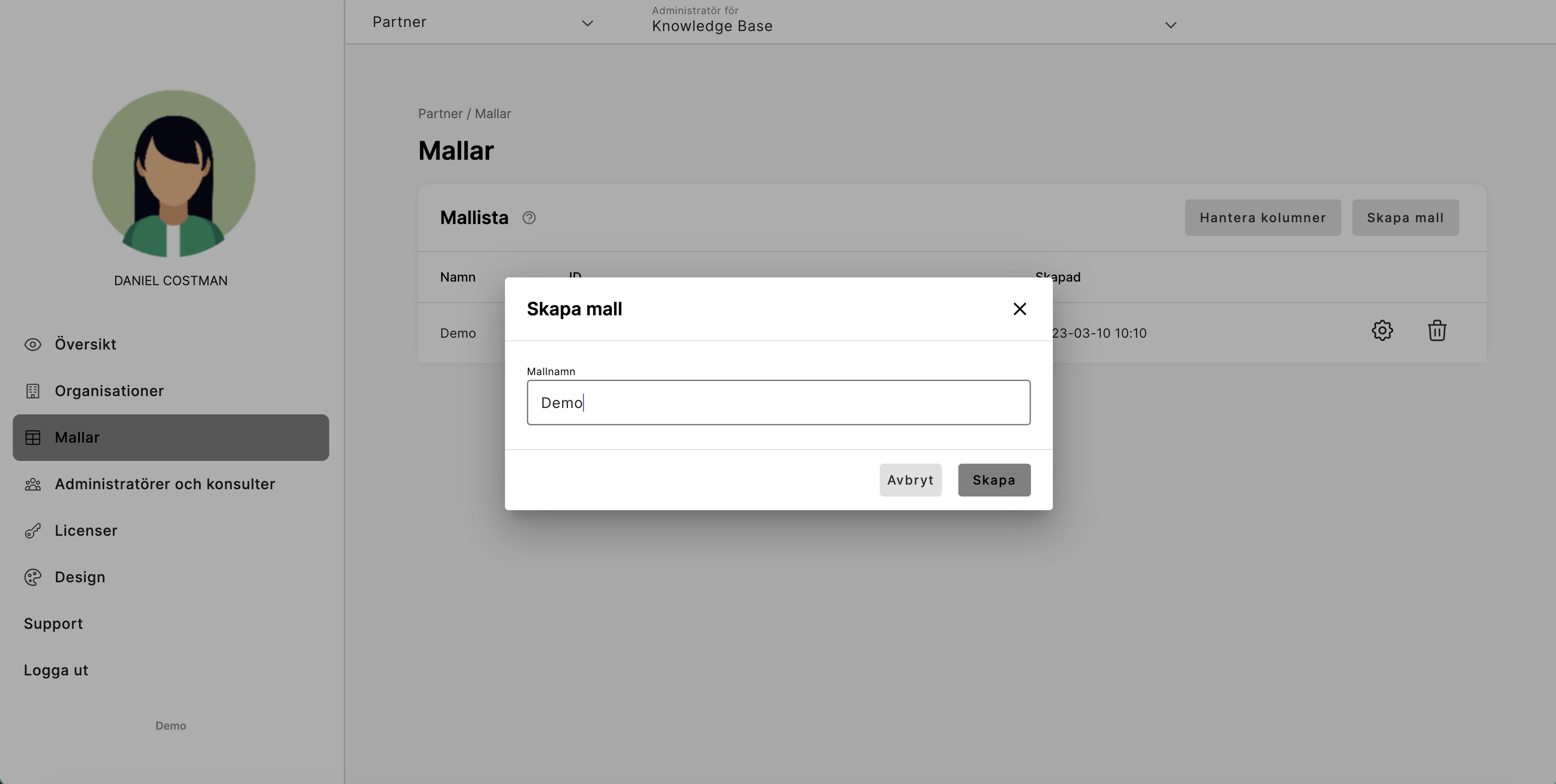The image size is (1556, 784).
Task: Click the Design palette icon
Action: click(x=32, y=577)
